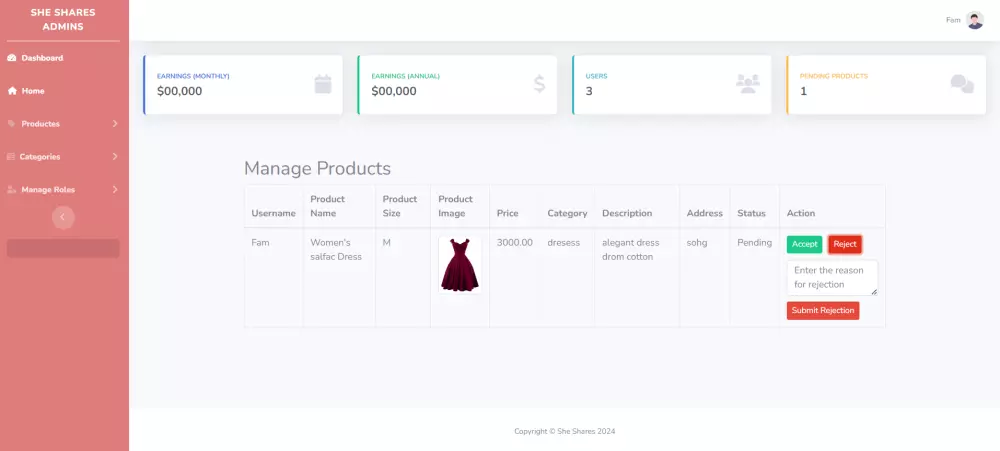
Task: Click the users group icon on Users card
Action: click(747, 84)
